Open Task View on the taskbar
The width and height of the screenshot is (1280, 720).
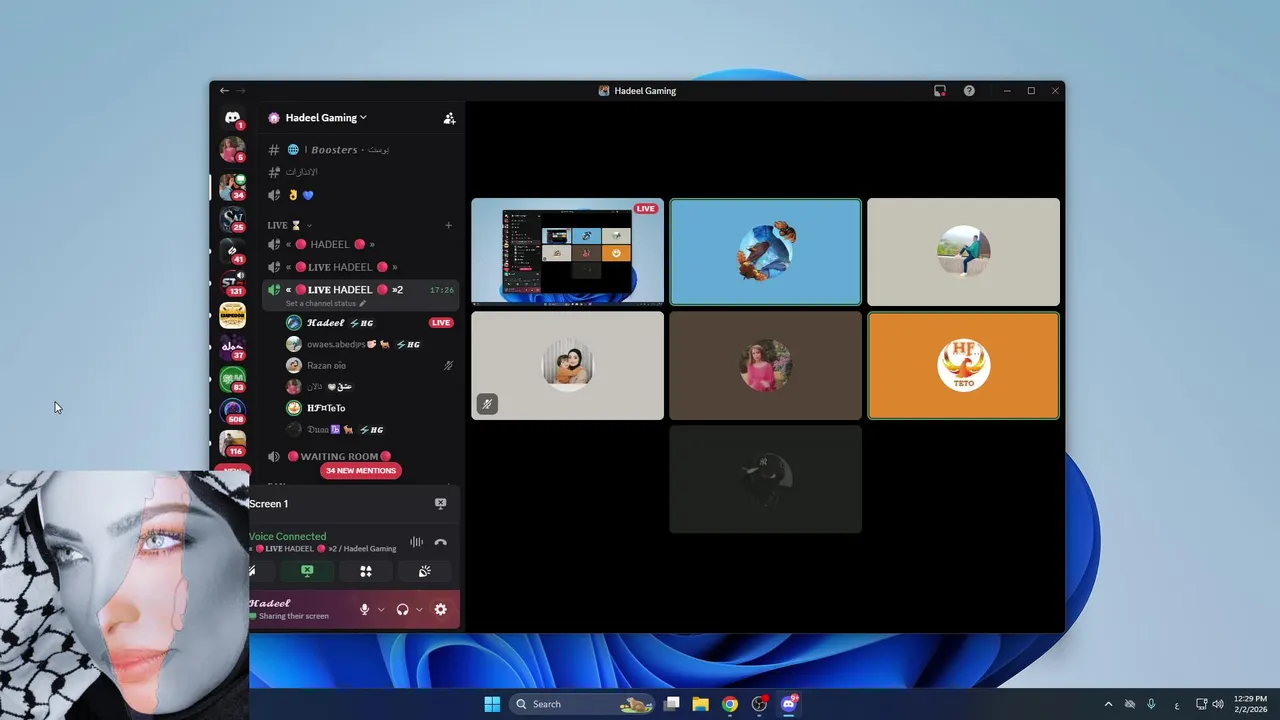(x=672, y=704)
